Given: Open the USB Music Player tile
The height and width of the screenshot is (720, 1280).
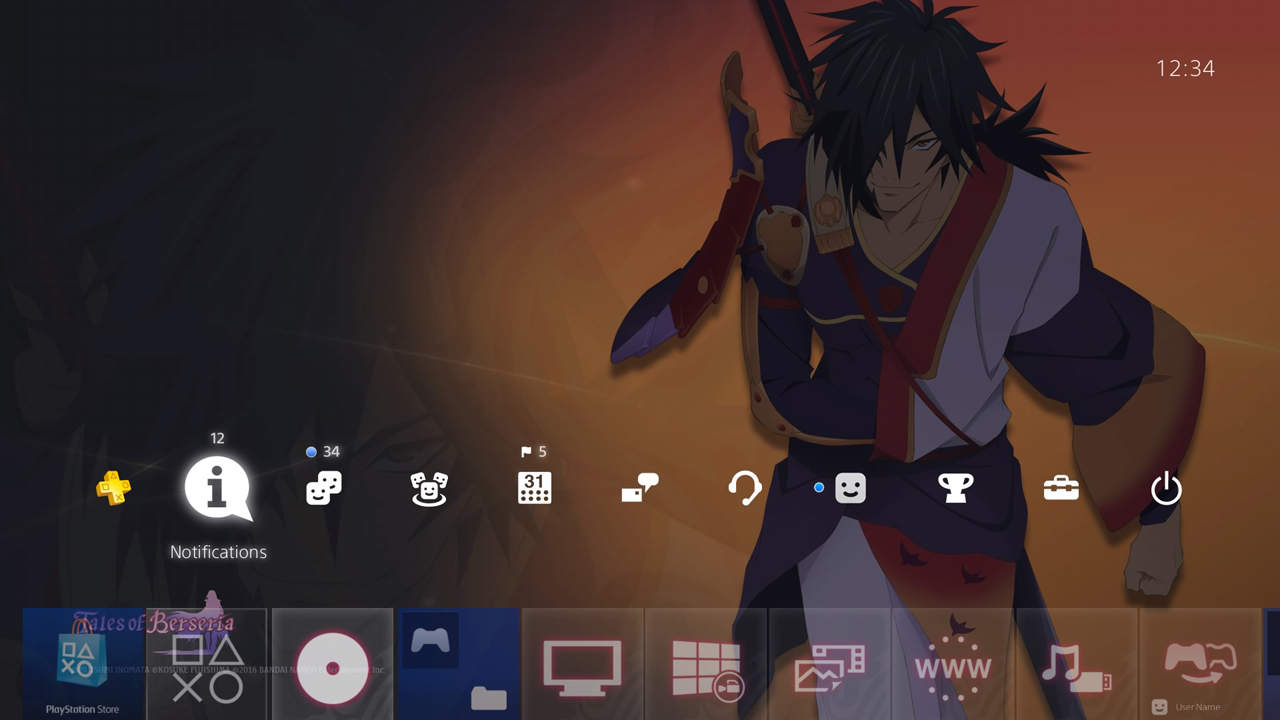Looking at the screenshot, I should (x=1077, y=664).
